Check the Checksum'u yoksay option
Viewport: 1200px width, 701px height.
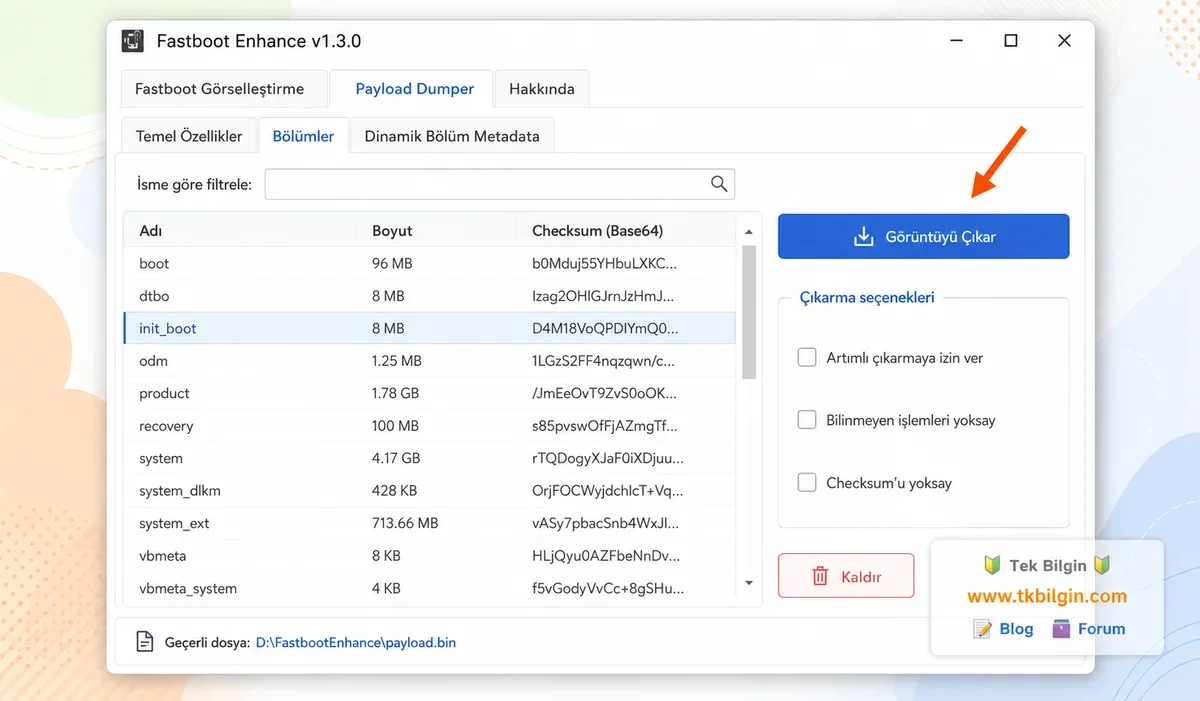(x=807, y=483)
